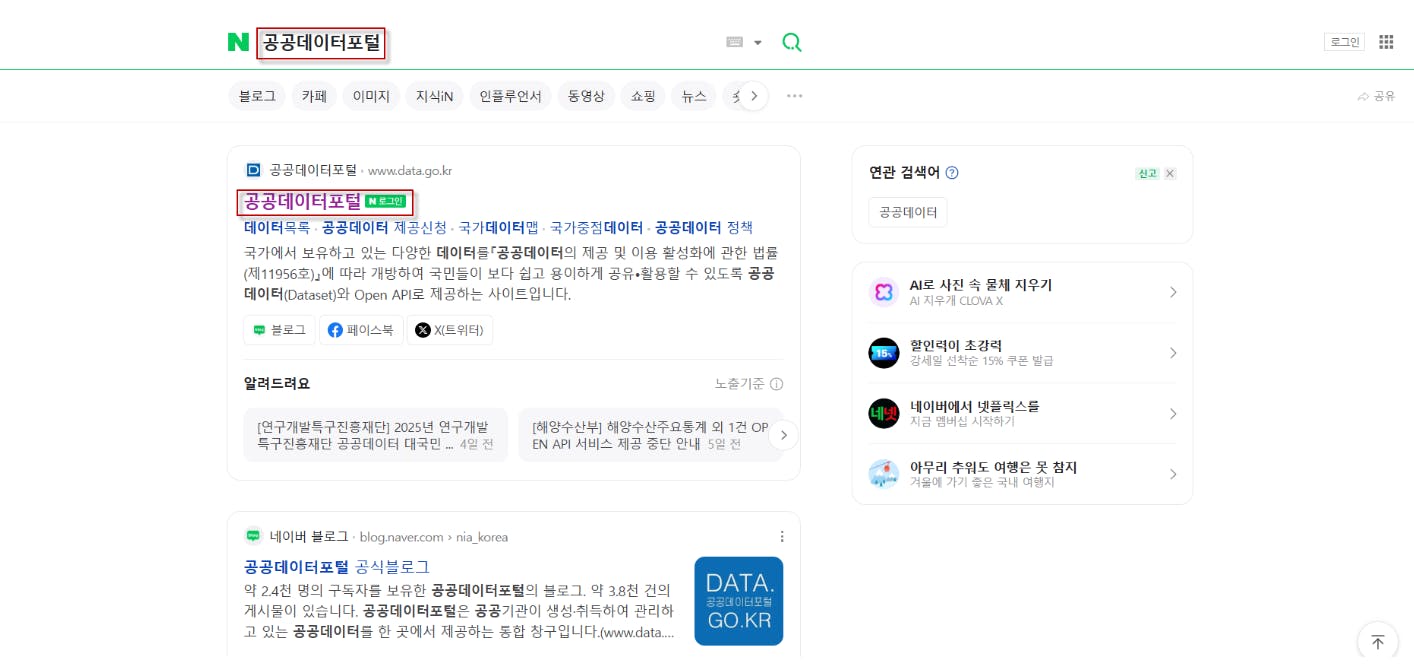Open the 국가중점데이터 sublink
The image size is (1414, 668).
(x=597, y=228)
